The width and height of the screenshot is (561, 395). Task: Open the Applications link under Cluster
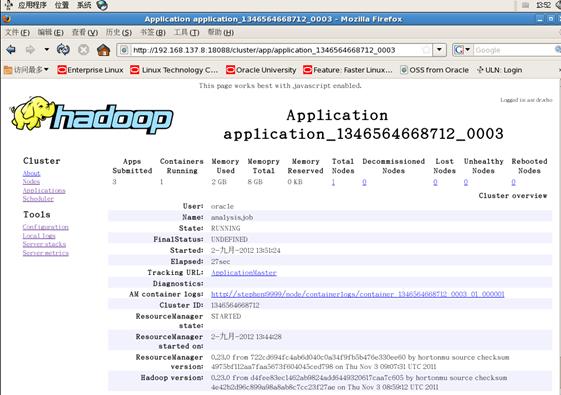click(x=44, y=190)
